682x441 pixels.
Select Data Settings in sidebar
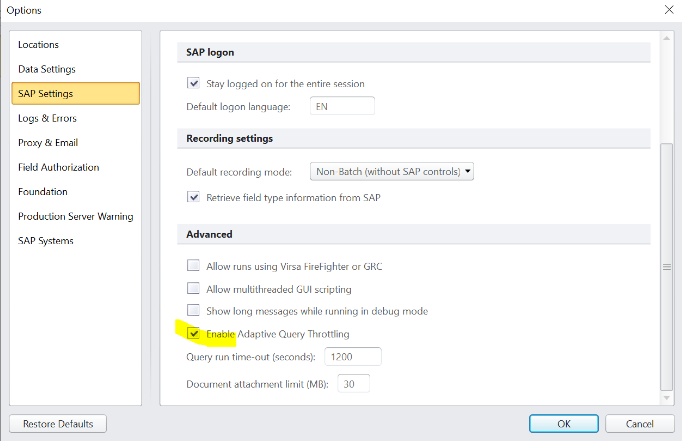point(46,69)
